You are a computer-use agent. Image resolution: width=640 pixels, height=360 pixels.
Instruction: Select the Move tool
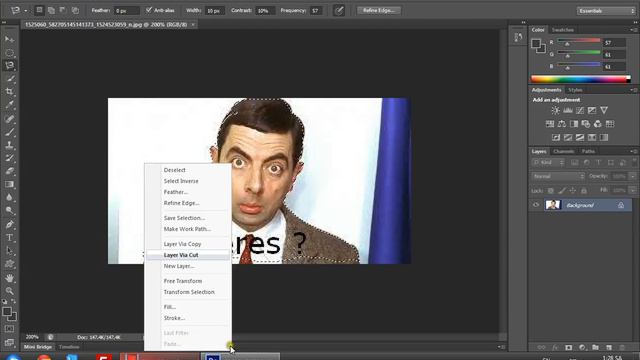click(x=9, y=39)
